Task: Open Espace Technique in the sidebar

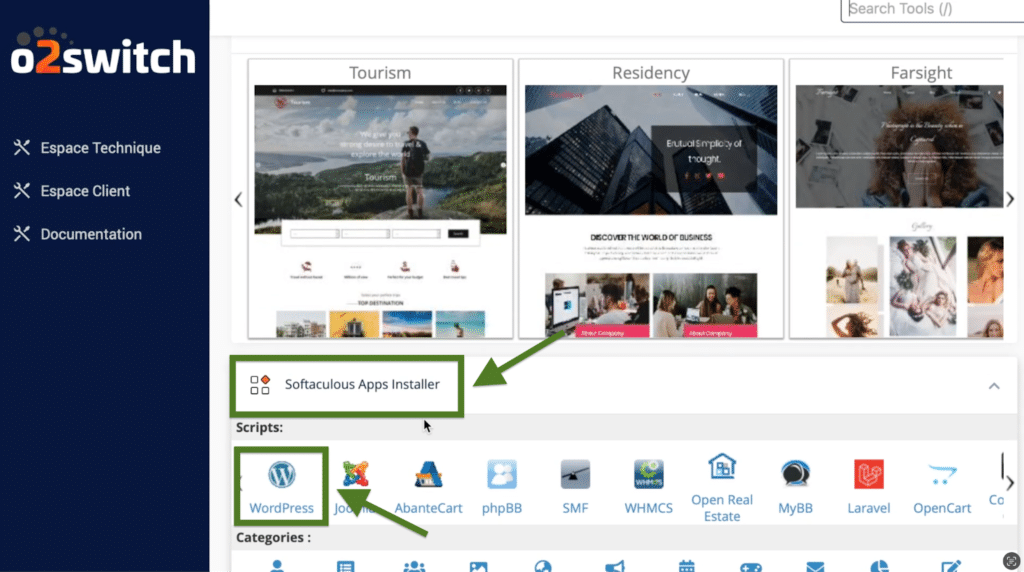Action: [101, 148]
